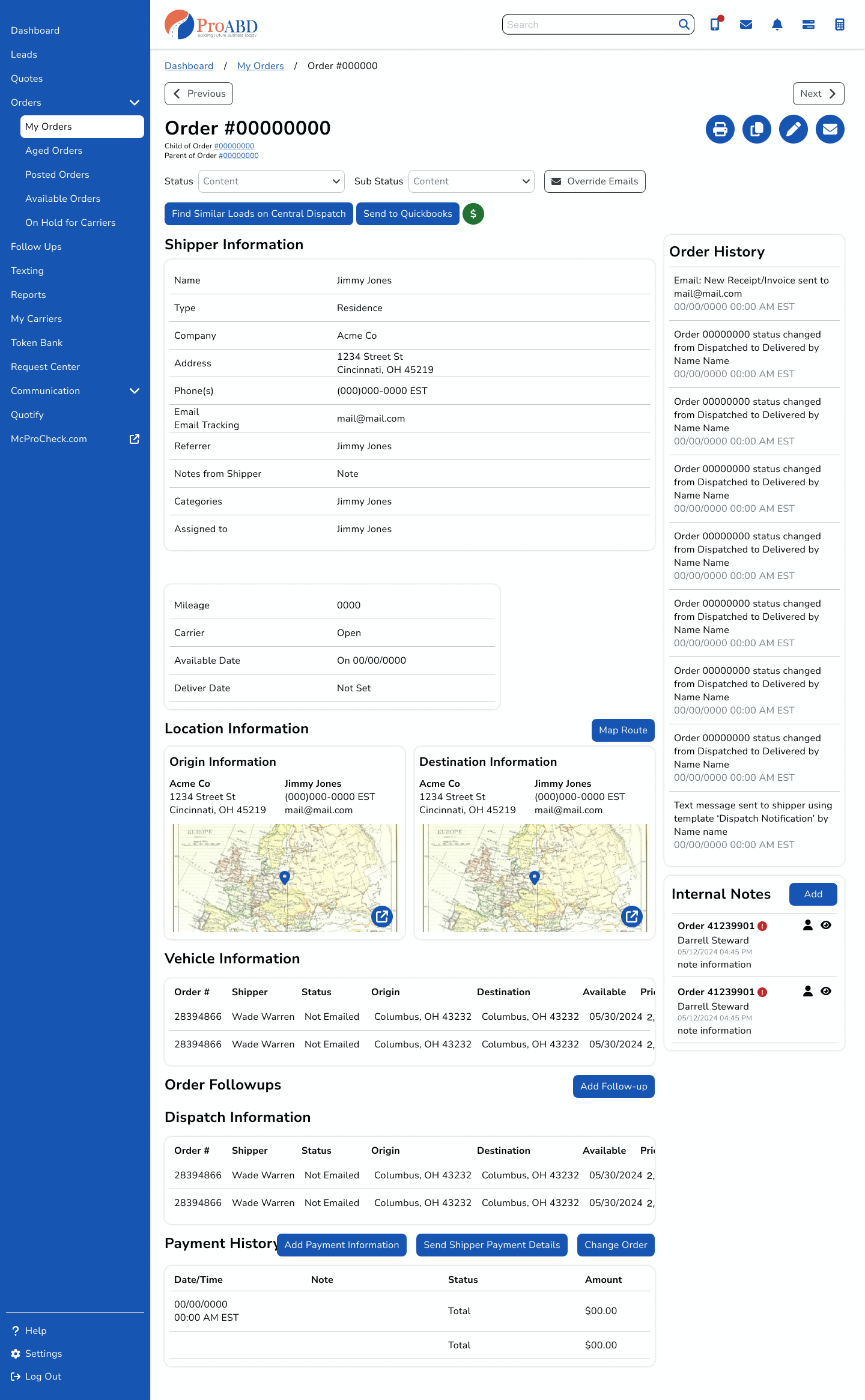Image resolution: width=865 pixels, height=1400 pixels.
Task: Duplicate the order with the copy icon
Action: (x=757, y=129)
